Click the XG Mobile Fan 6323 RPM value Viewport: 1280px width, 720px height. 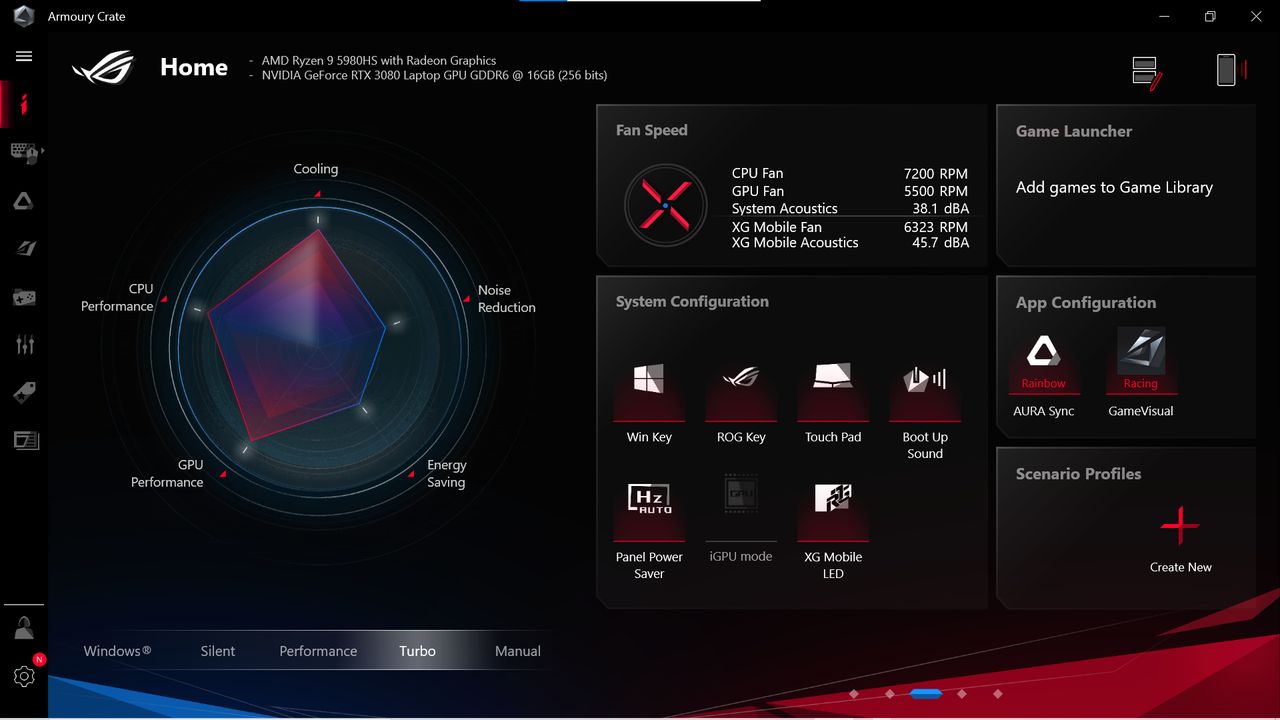pyautogui.click(x=935, y=227)
